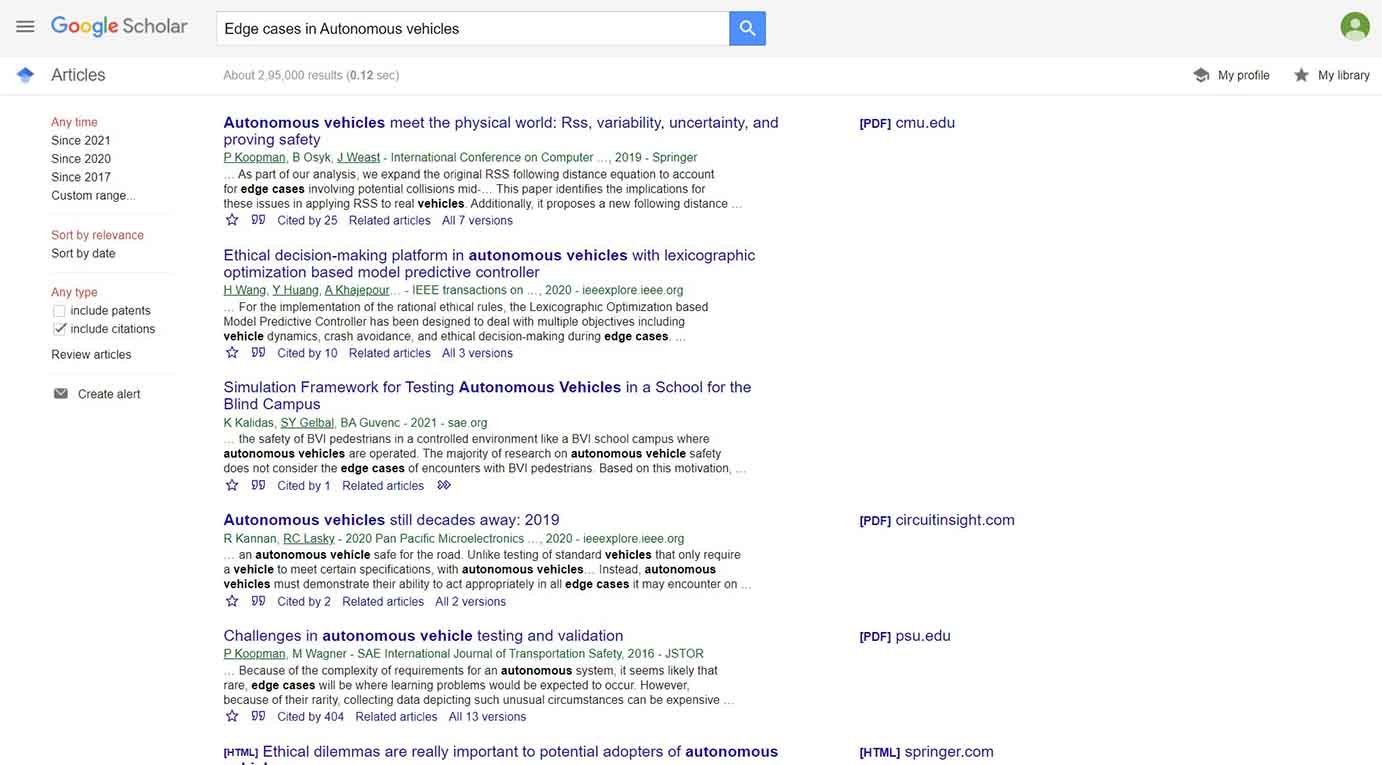Open author A Khajepour profile
1382x765 pixels.
[357, 290]
